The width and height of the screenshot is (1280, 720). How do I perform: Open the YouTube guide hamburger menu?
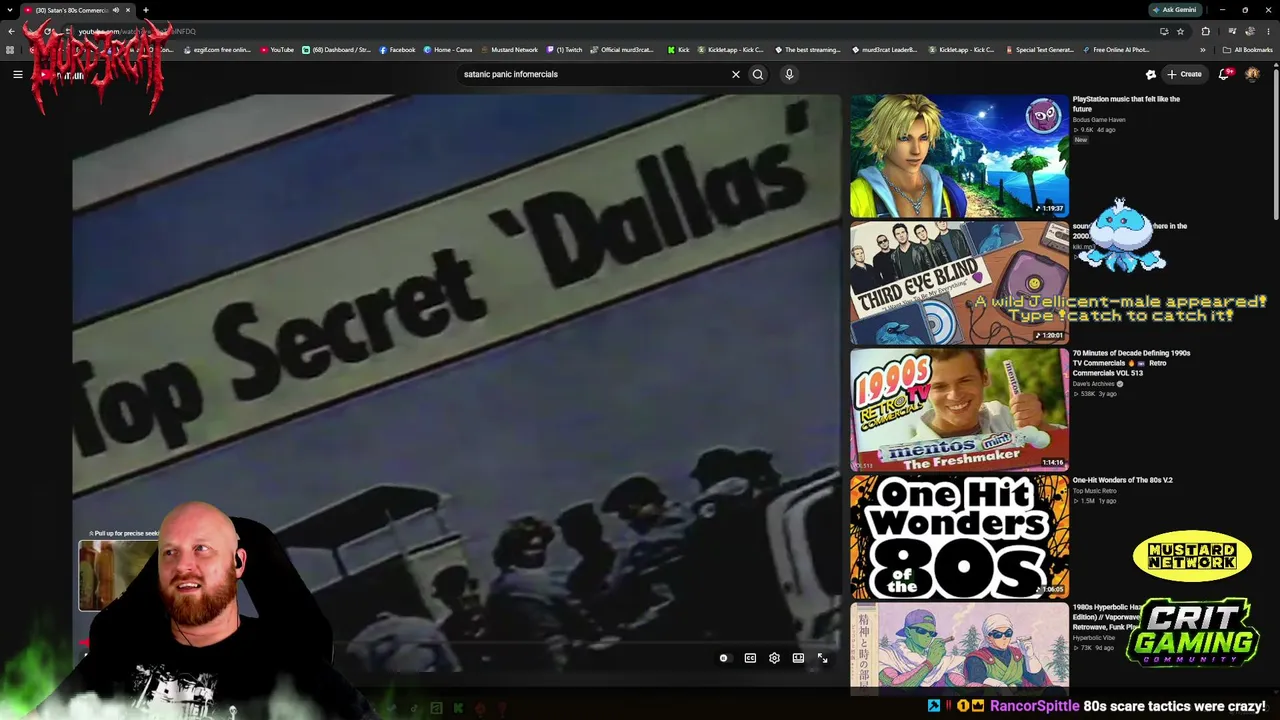18,74
